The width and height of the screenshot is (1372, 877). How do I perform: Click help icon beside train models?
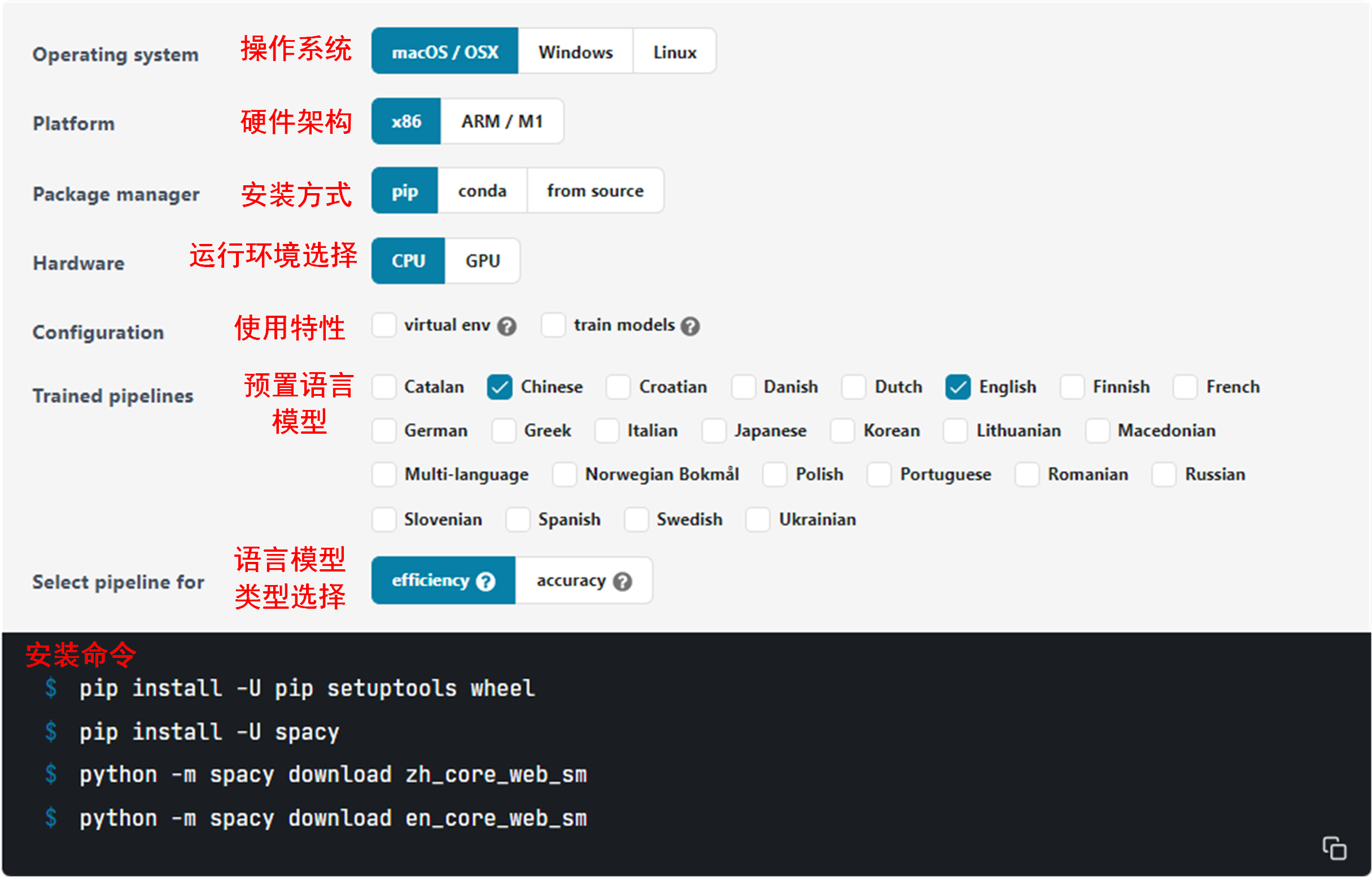(690, 326)
